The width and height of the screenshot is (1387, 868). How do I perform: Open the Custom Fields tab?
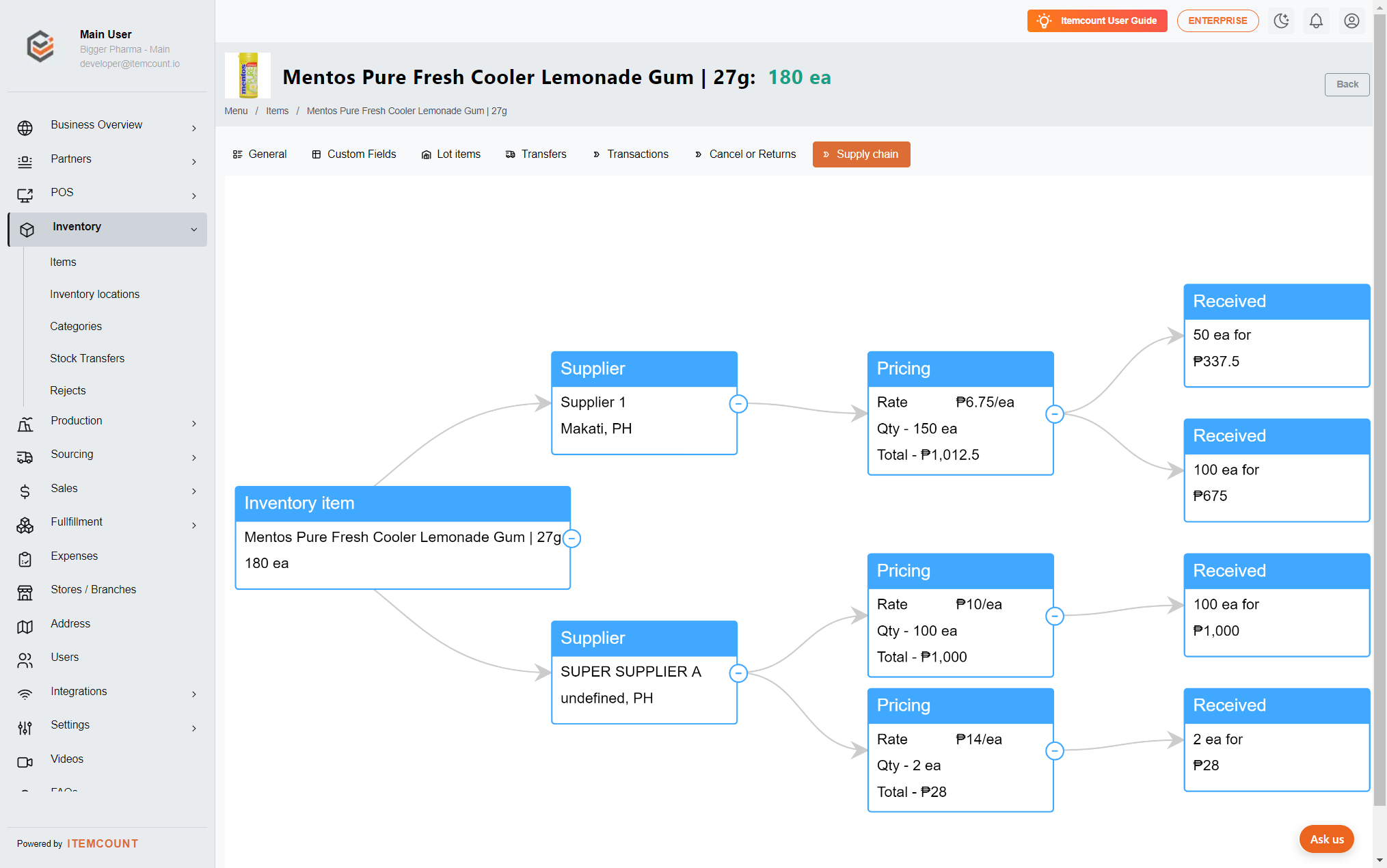pos(354,154)
